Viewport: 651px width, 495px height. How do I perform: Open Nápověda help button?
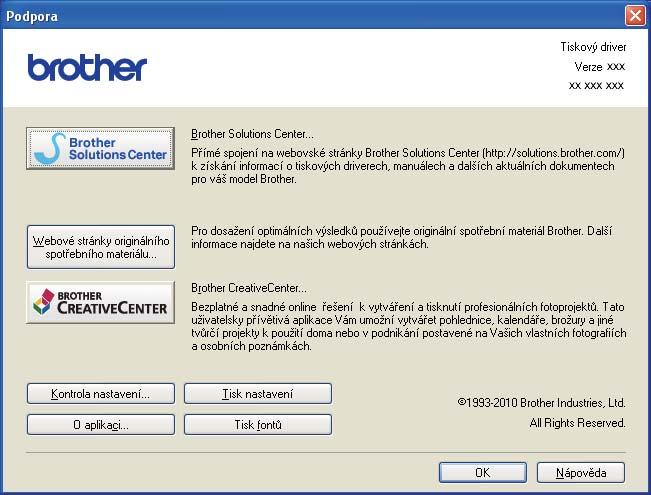click(x=581, y=473)
